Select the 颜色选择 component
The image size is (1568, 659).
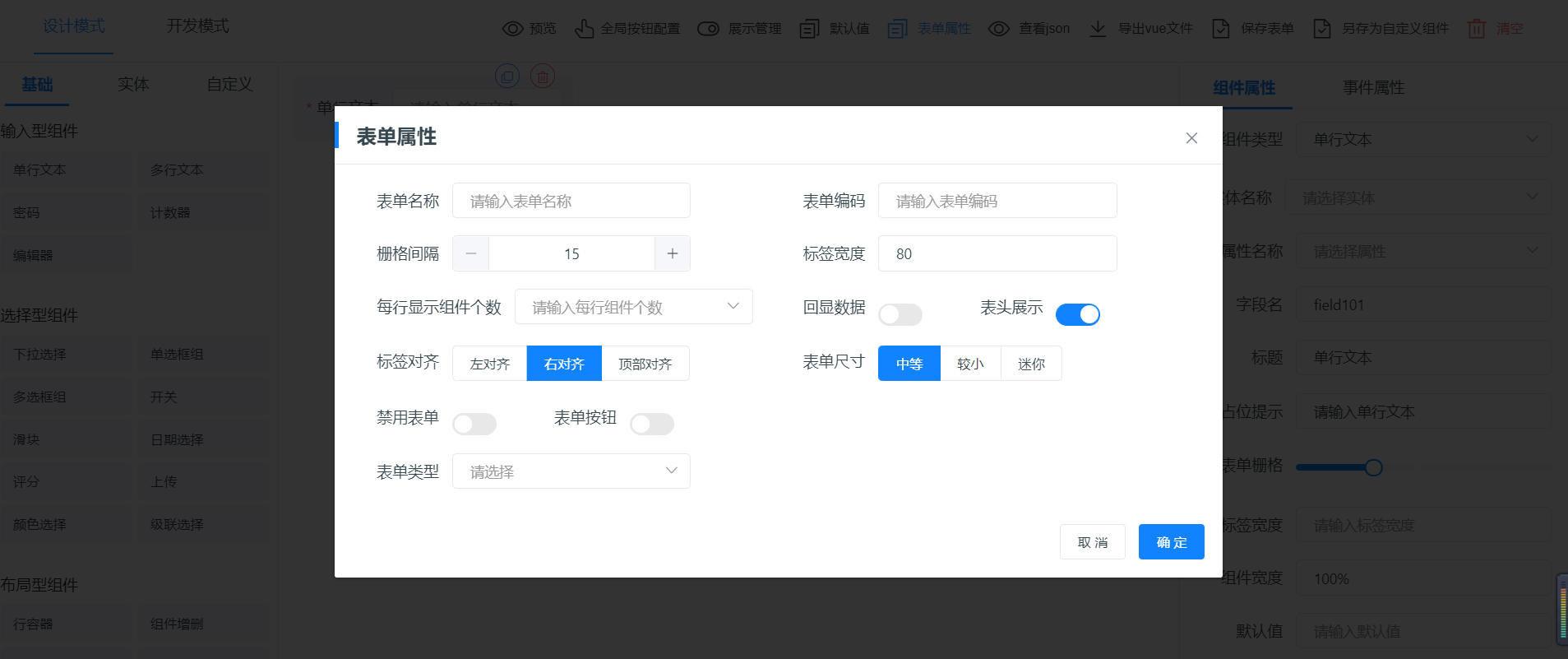pyautogui.click(x=66, y=524)
